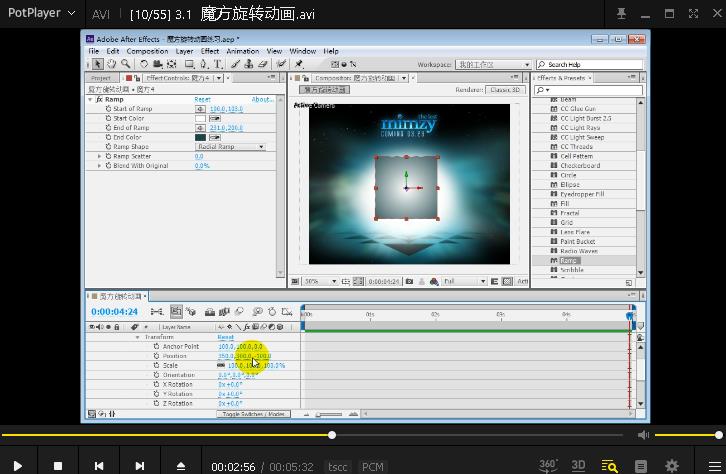
Task: Open the Composition menu
Action: point(147,51)
